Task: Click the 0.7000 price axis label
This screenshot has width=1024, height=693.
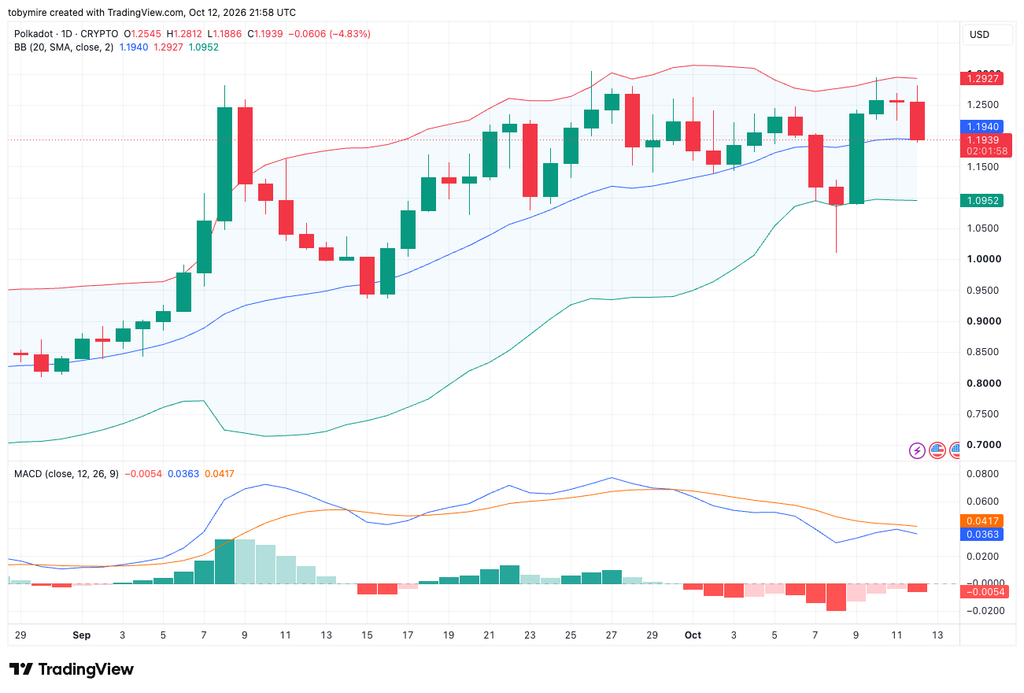Action: 984,445
